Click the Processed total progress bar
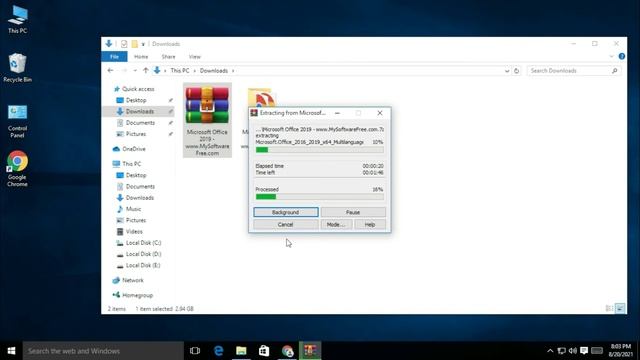 pyautogui.click(x=320, y=197)
